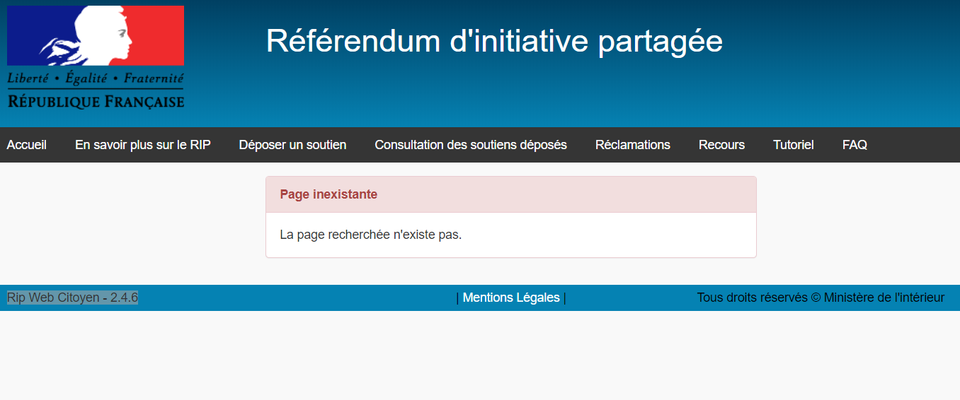Open Consultation des soutiens déposés

pyautogui.click(x=471, y=145)
